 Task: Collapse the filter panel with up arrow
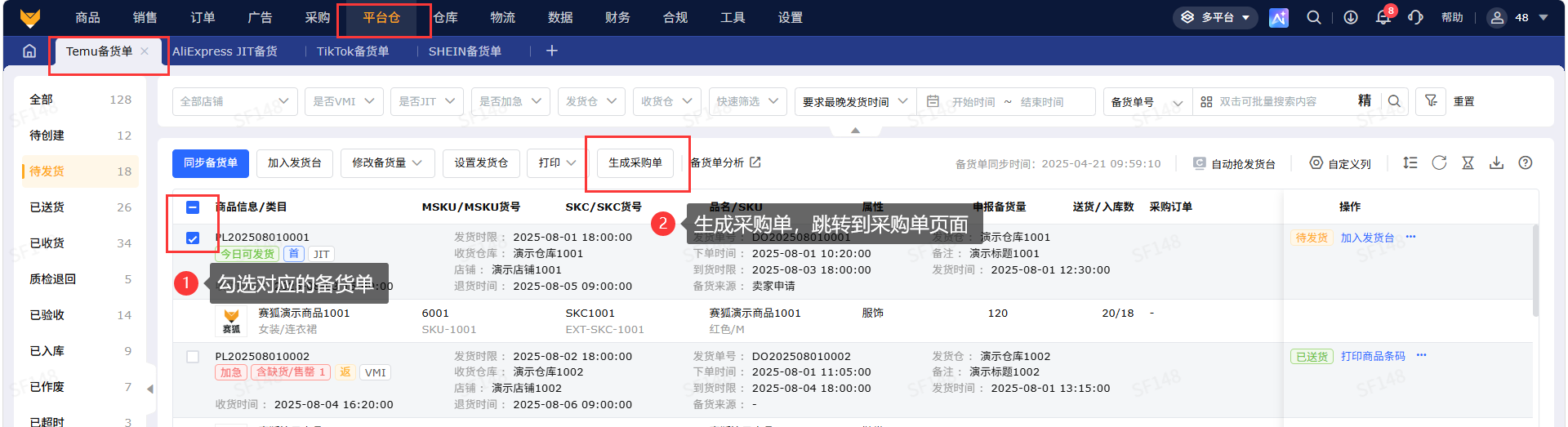pyautogui.click(x=855, y=131)
